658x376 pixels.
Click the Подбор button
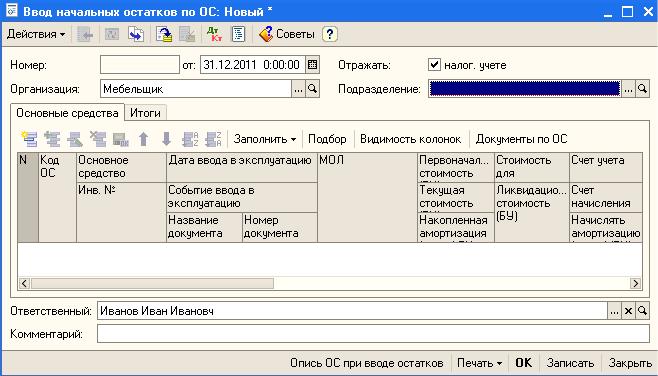[x=327, y=139]
